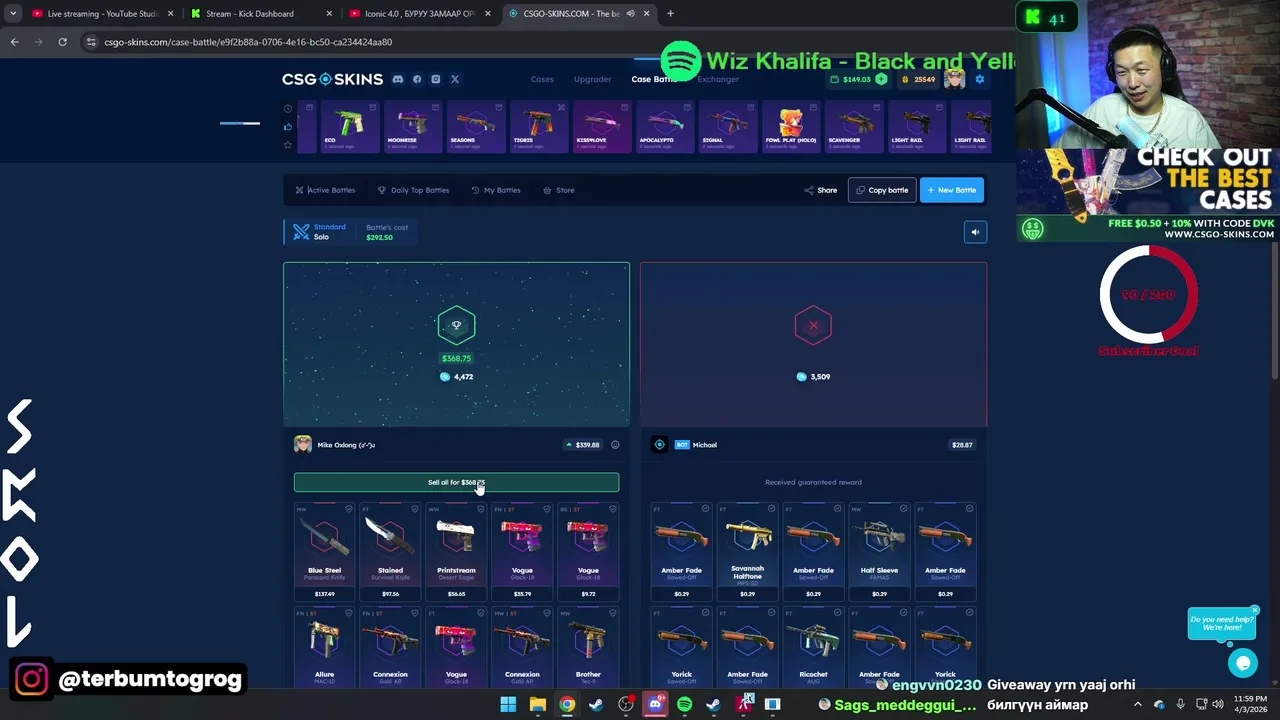Open the Facebook social icon in header
The image size is (1280, 720).
coord(417,79)
